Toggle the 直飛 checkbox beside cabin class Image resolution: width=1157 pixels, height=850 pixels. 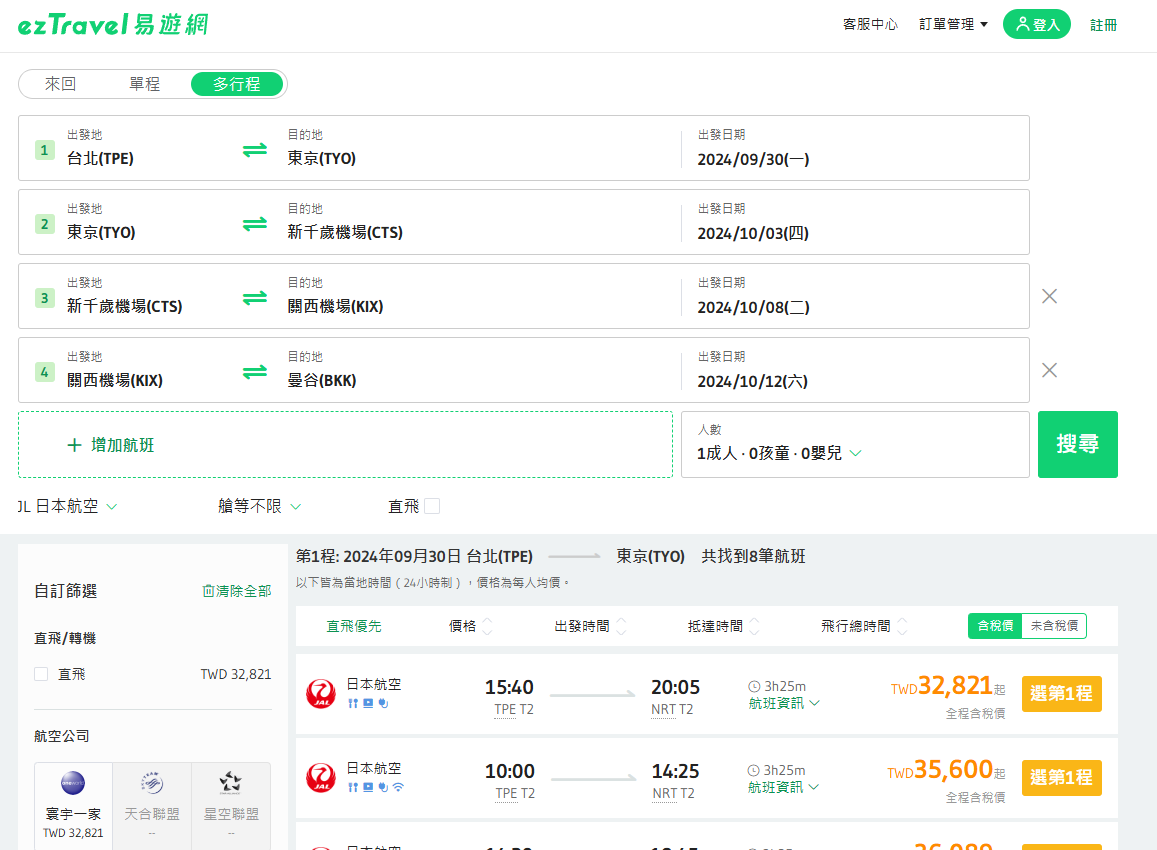[432, 506]
